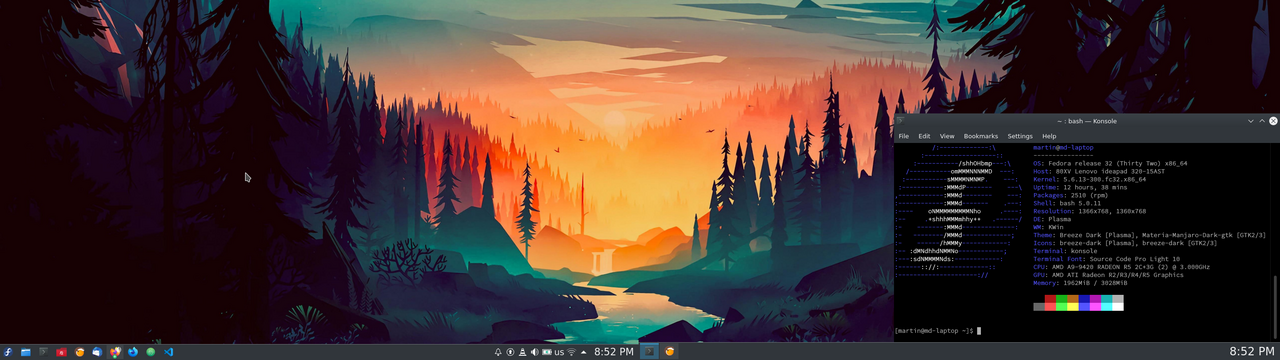
Task: Open the Wi-Fi network tray icon
Action: (x=572, y=352)
